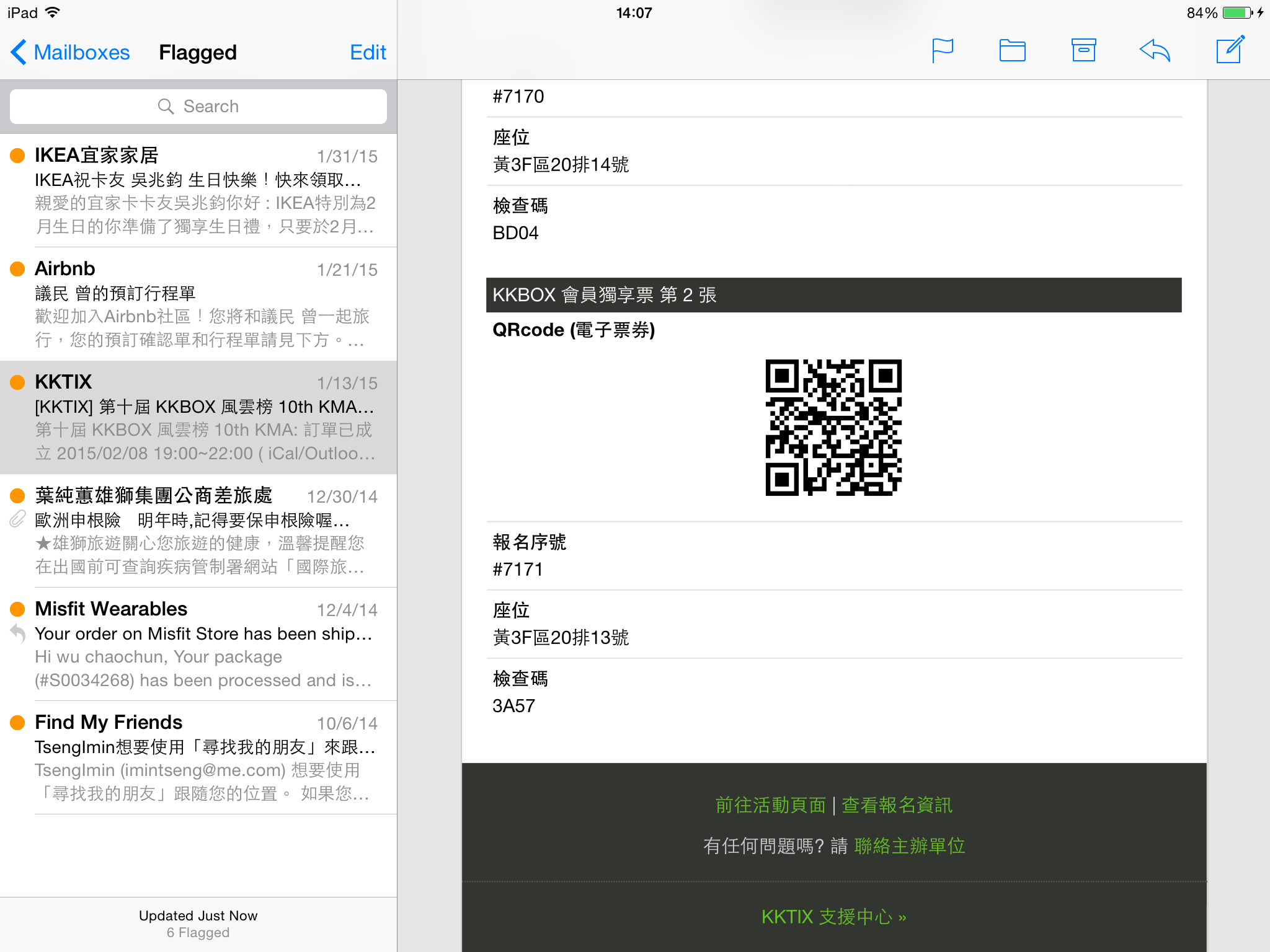Open the IKEA宜家家居 email
The height and width of the screenshot is (952, 1270).
[x=198, y=190]
